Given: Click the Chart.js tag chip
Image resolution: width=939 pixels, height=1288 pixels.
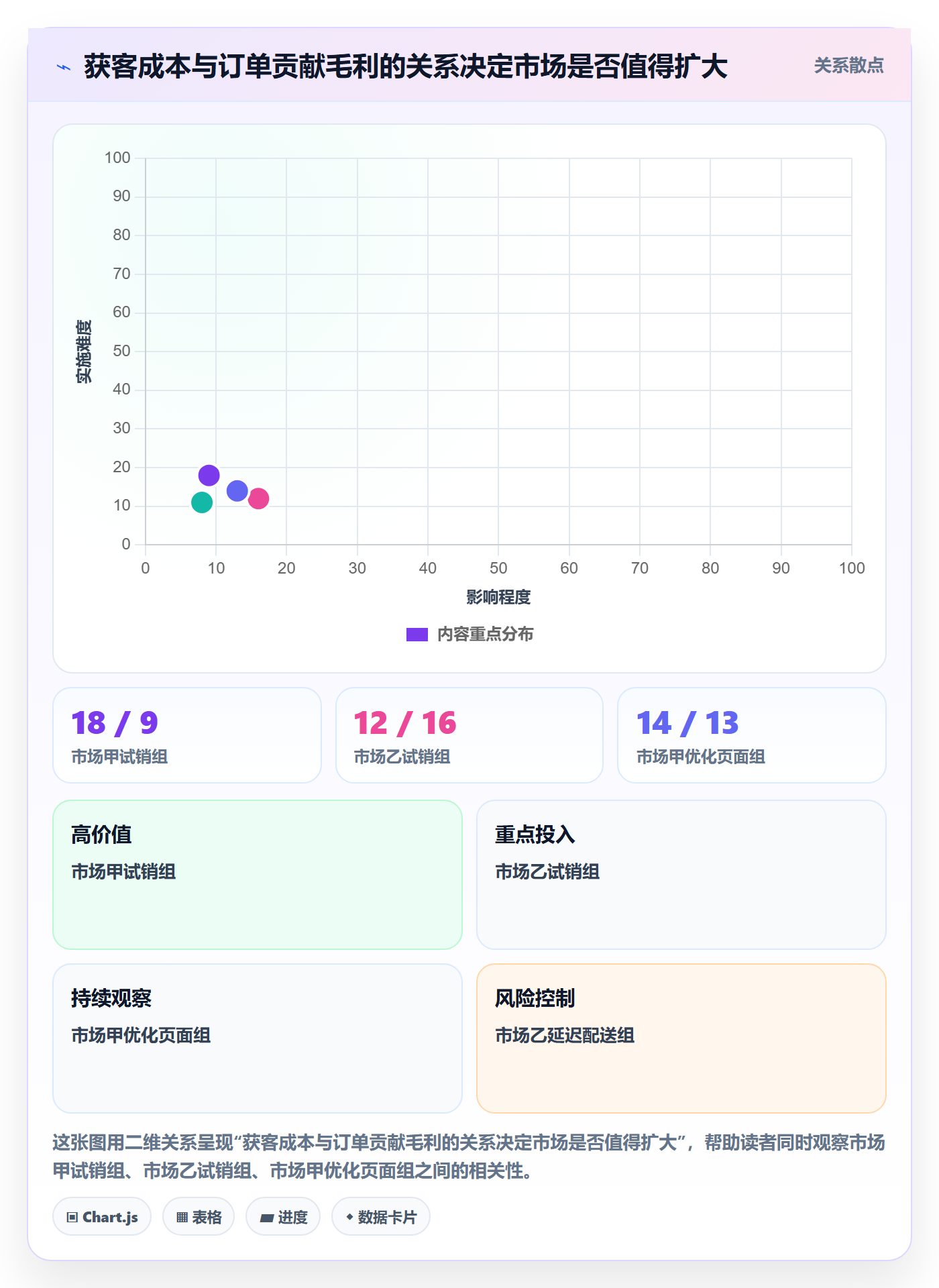Looking at the screenshot, I should click(x=102, y=1217).
